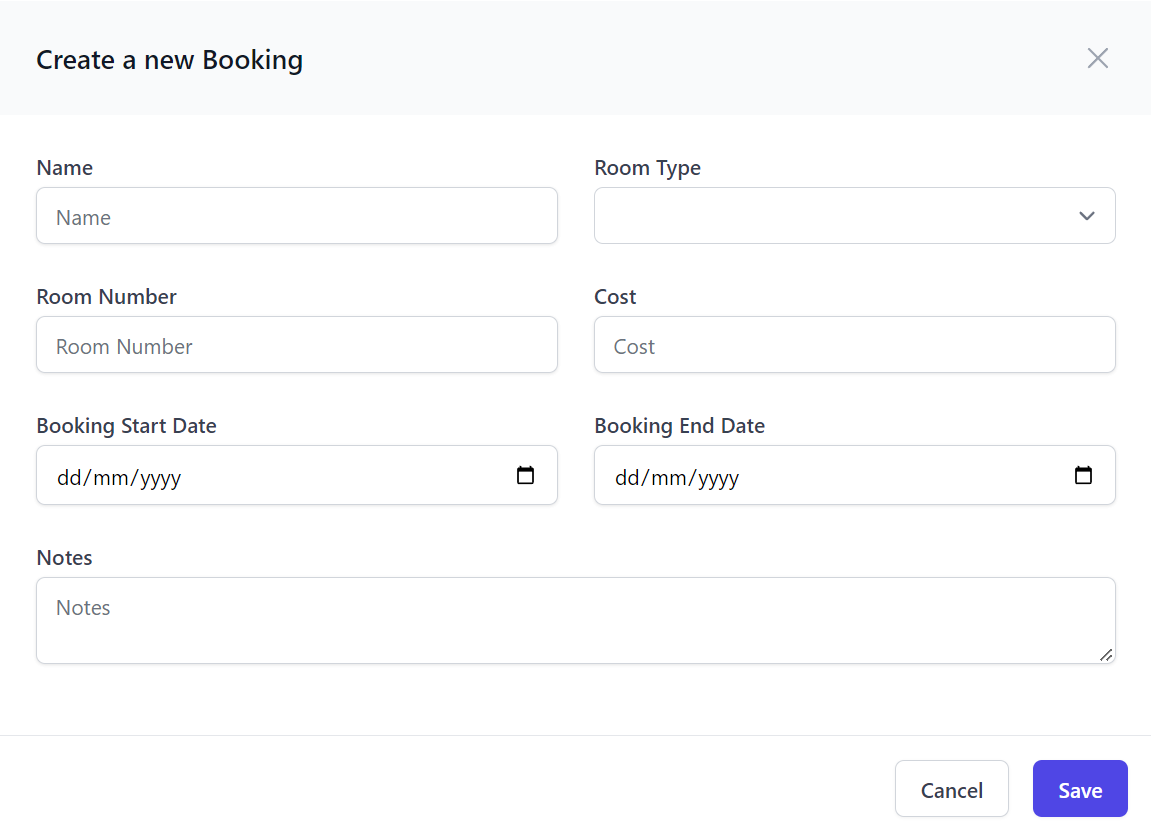This screenshot has width=1151, height=839.
Task: Open the Booking Start Date calendar picker
Action: coord(525,476)
